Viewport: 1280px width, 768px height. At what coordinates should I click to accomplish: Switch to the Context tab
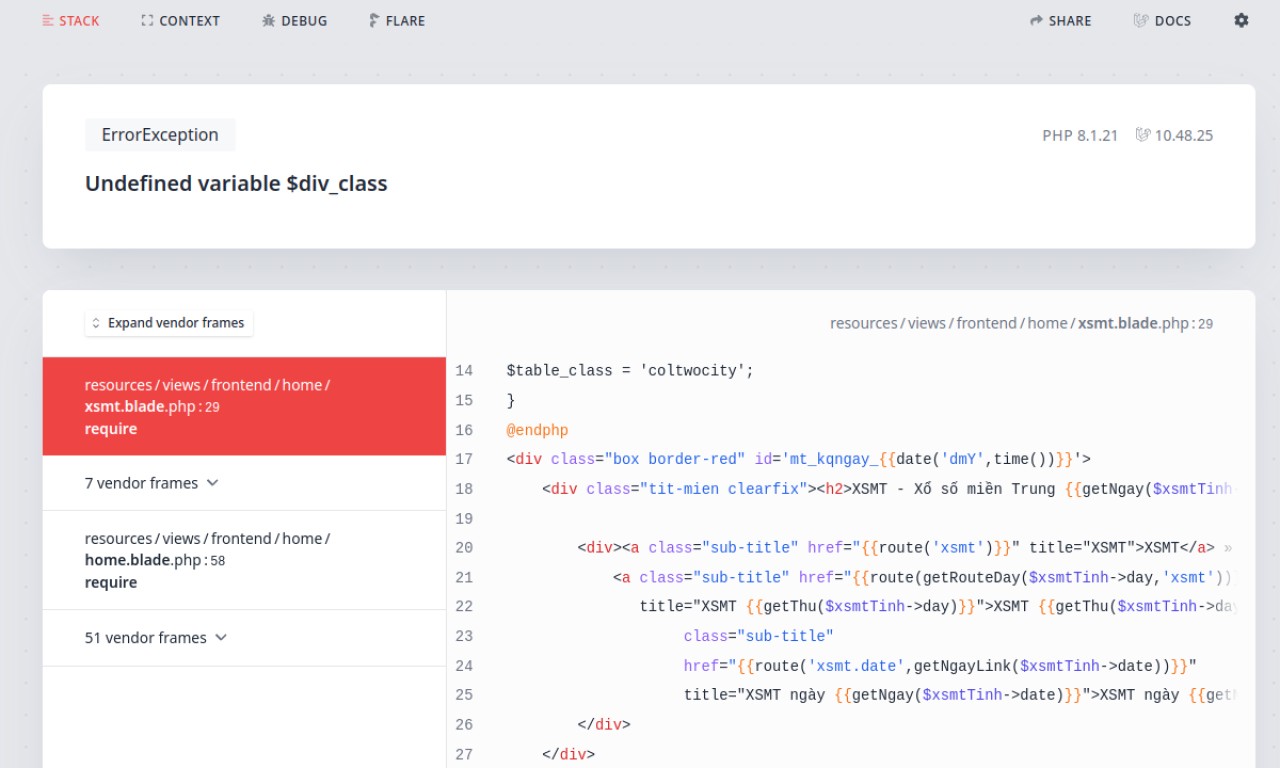pyautogui.click(x=180, y=20)
